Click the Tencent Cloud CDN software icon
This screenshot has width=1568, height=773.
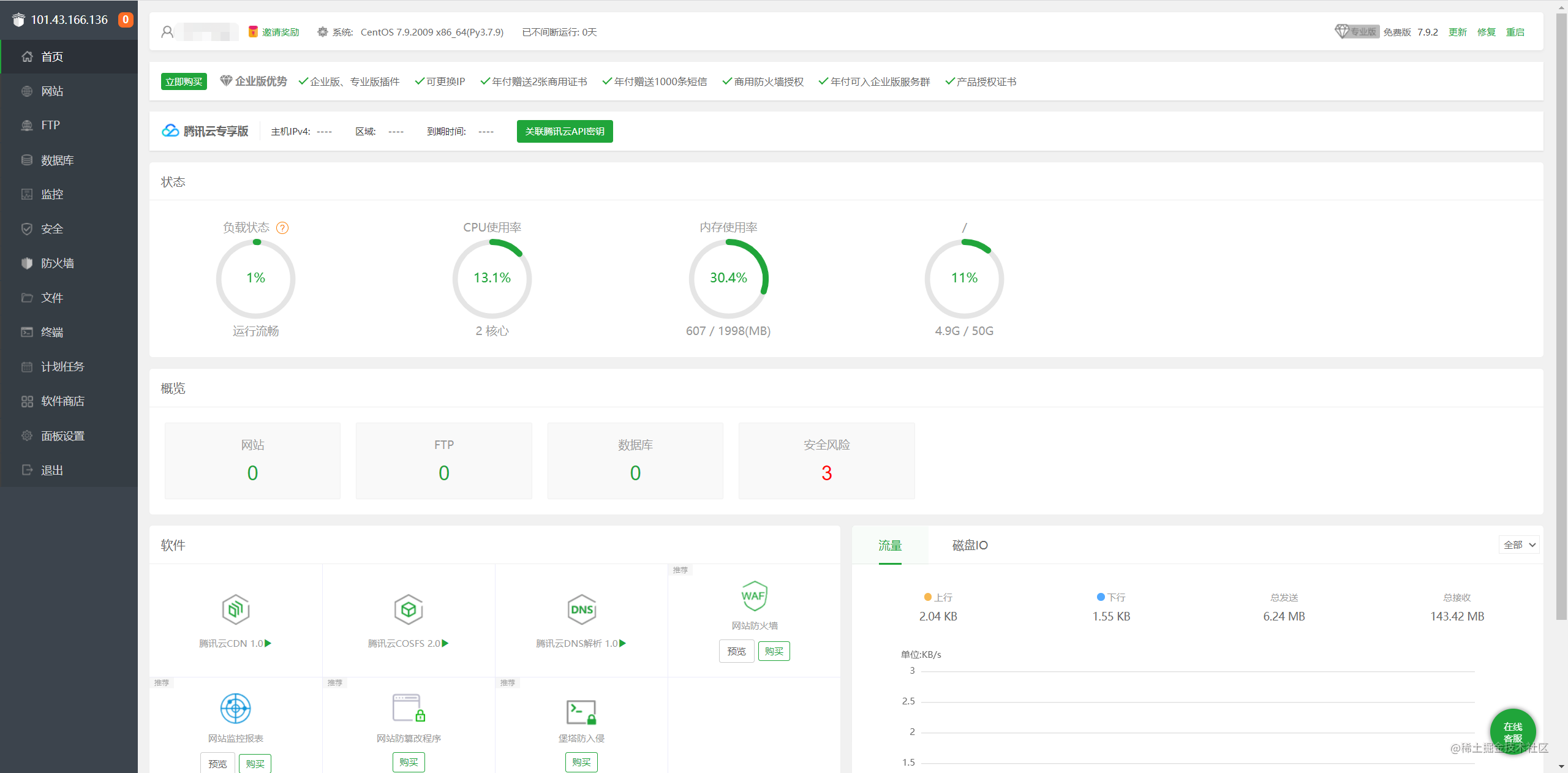coord(236,609)
